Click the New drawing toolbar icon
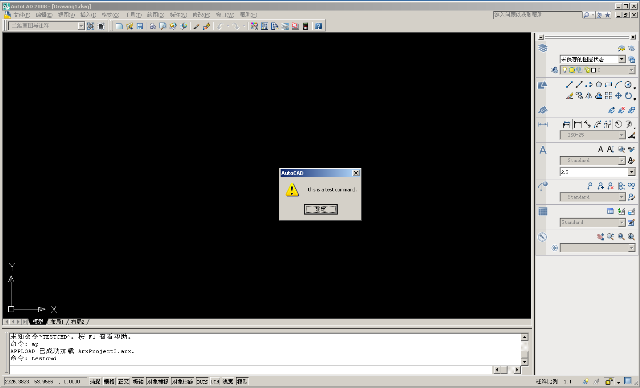Screen dimensions: 640x388 pyautogui.click(x=119, y=26)
